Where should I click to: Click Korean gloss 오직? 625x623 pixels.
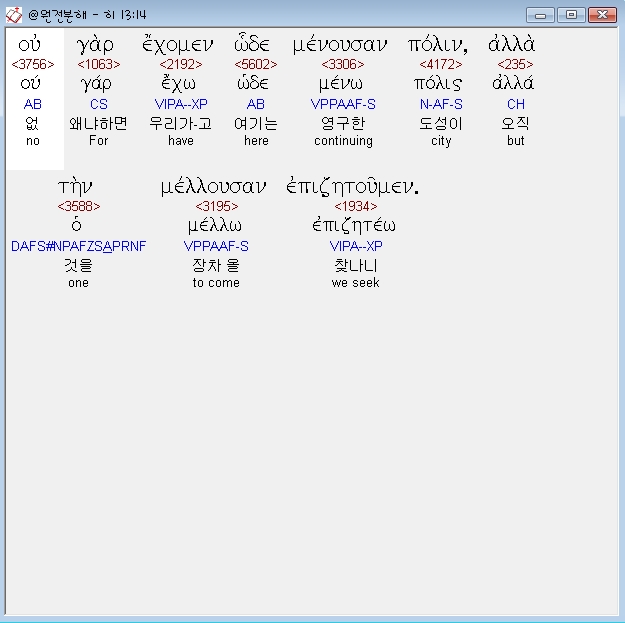pyautogui.click(x=515, y=123)
